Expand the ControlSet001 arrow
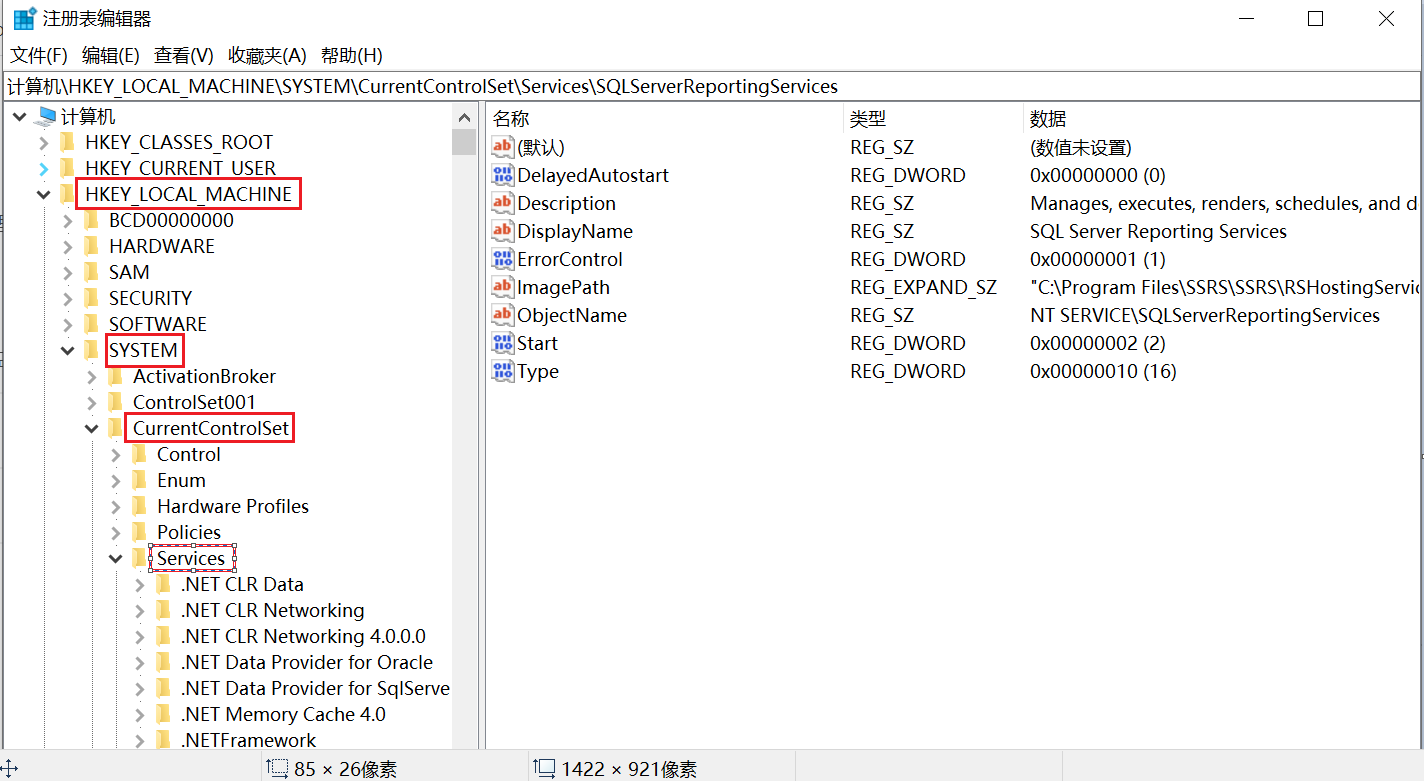Screen dimensions: 1424x781 coord(91,402)
